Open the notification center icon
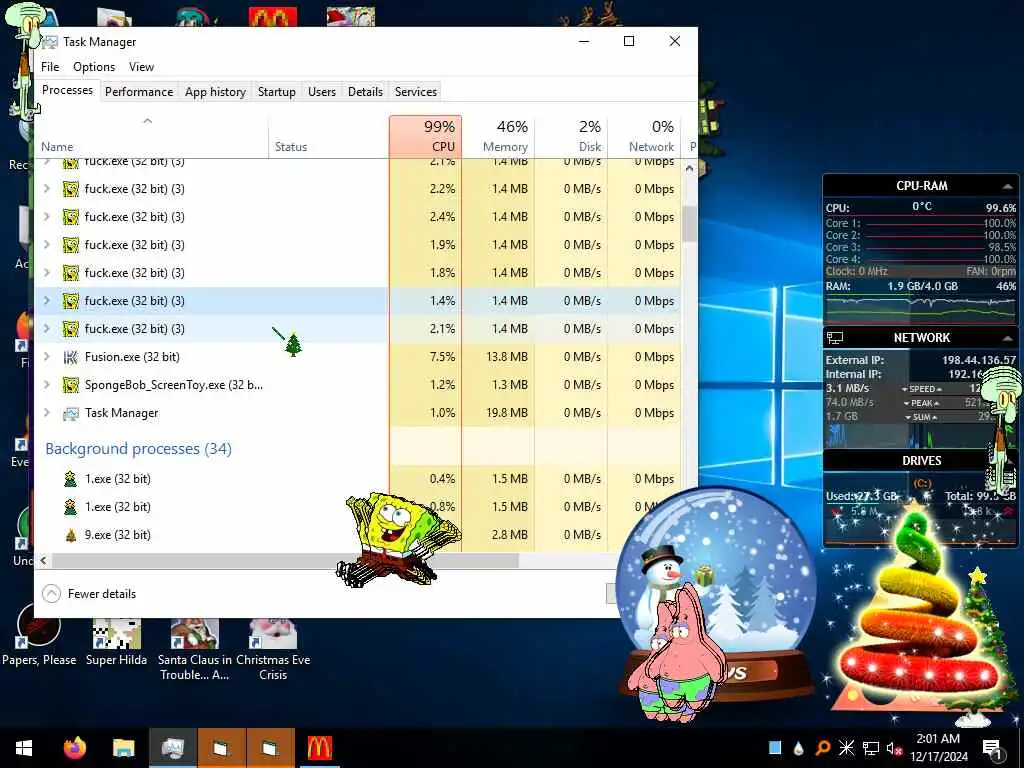 click(x=992, y=750)
